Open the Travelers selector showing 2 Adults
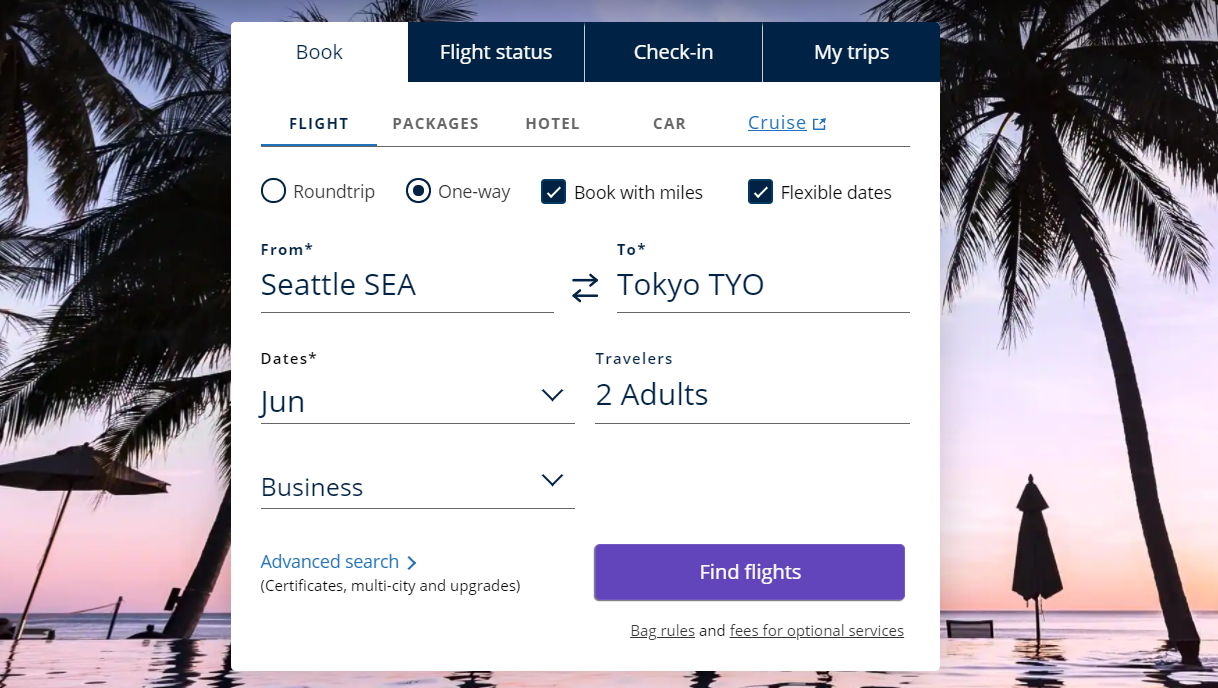 tap(751, 395)
